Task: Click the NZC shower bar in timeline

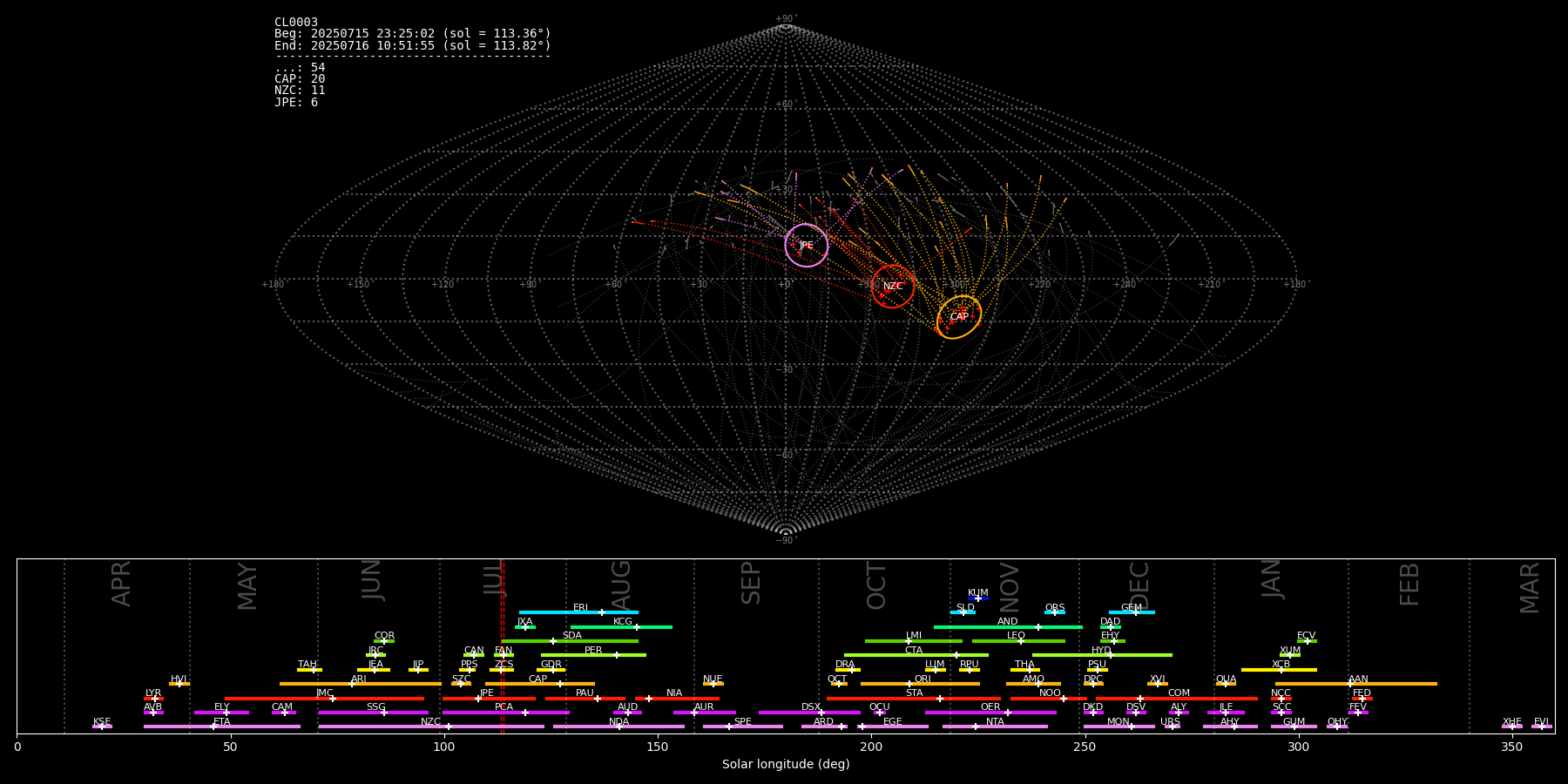Action: [431, 727]
